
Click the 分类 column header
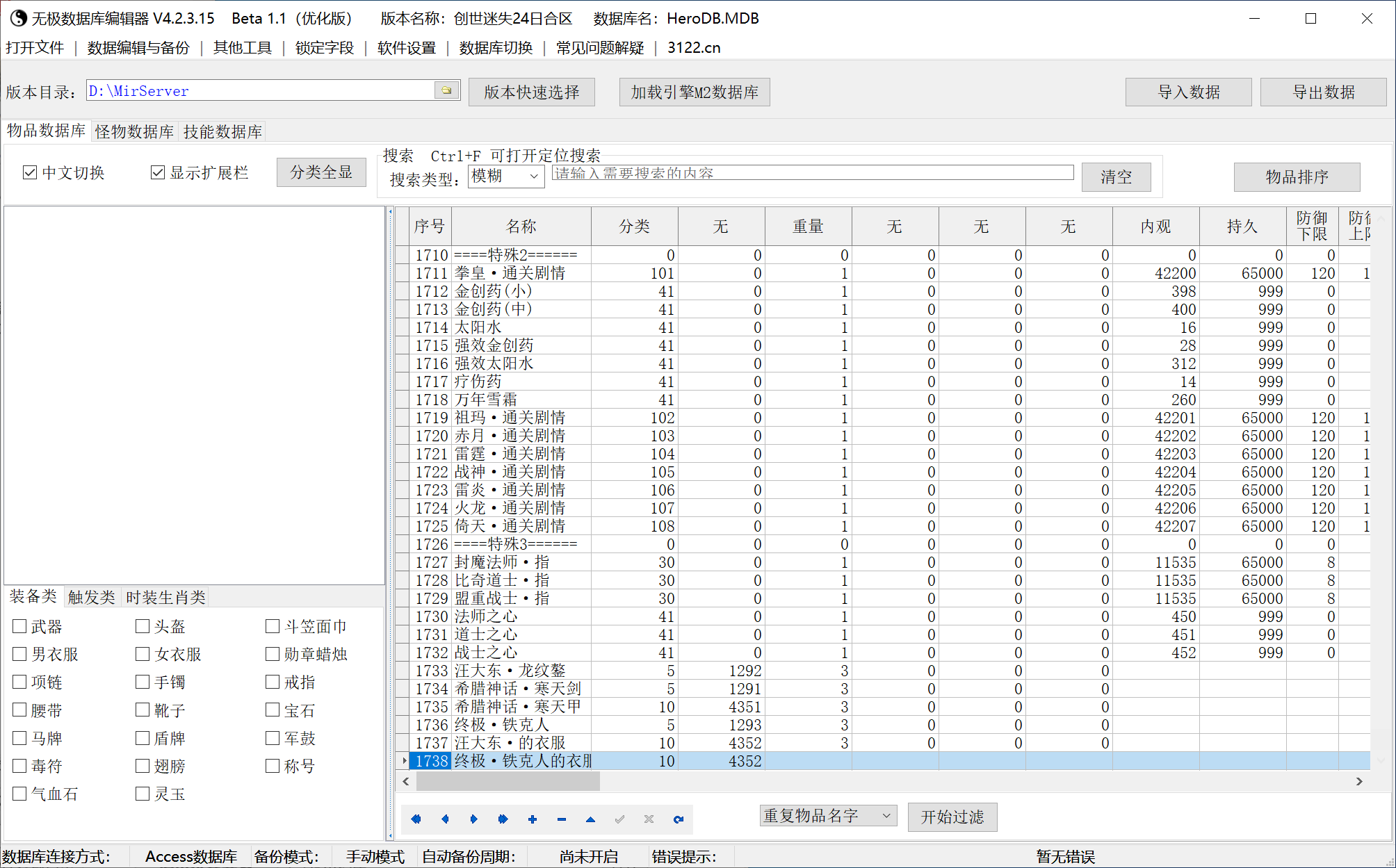[634, 226]
